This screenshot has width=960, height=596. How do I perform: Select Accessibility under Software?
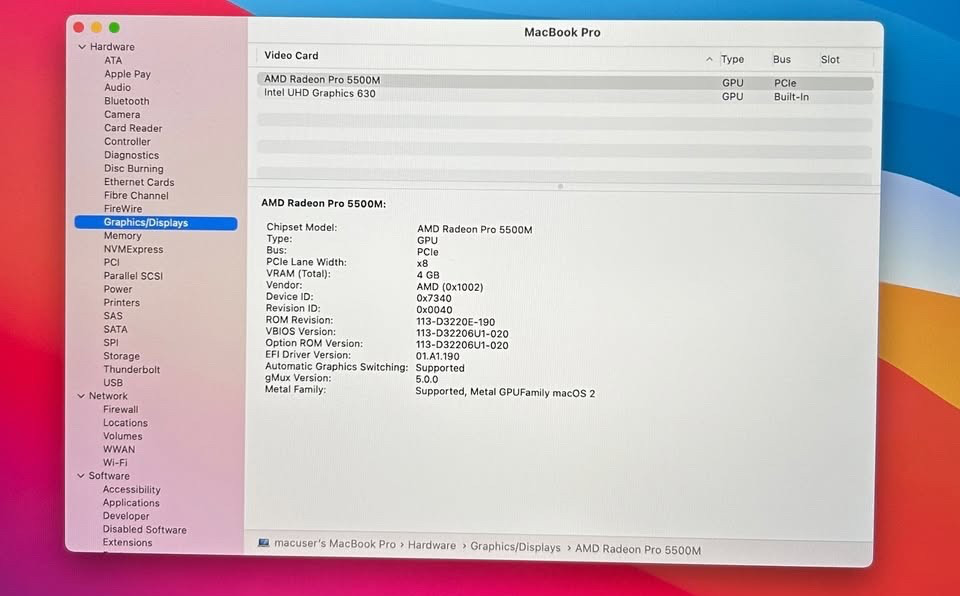pyautogui.click(x=132, y=490)
